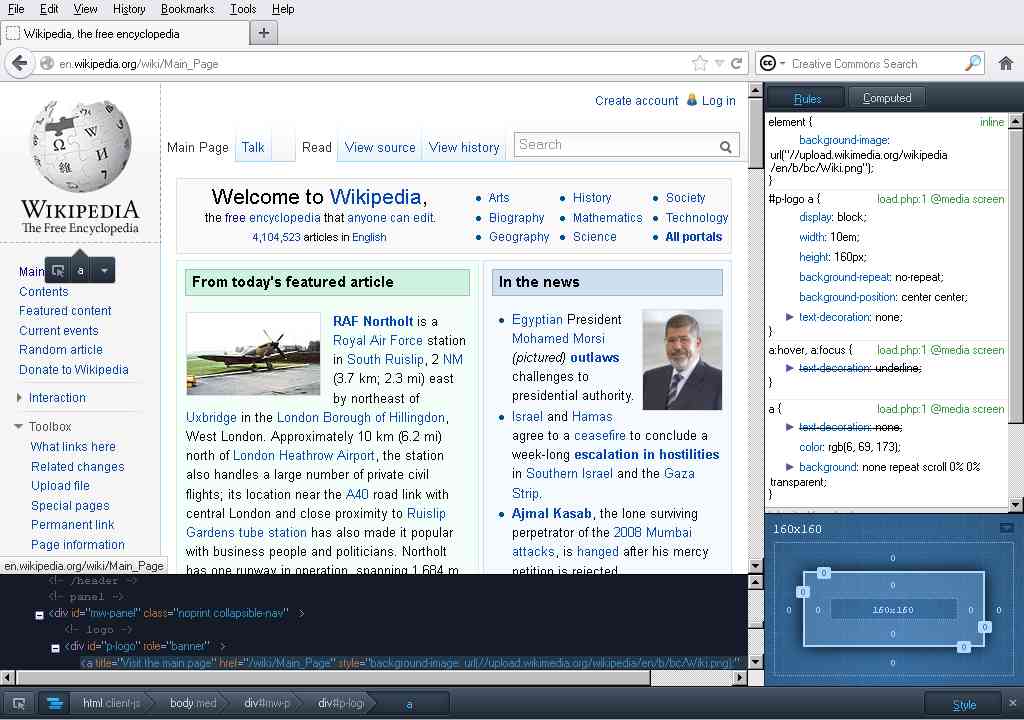Click the Log in link
The image size is (1024, 720).
pos(718,101)
